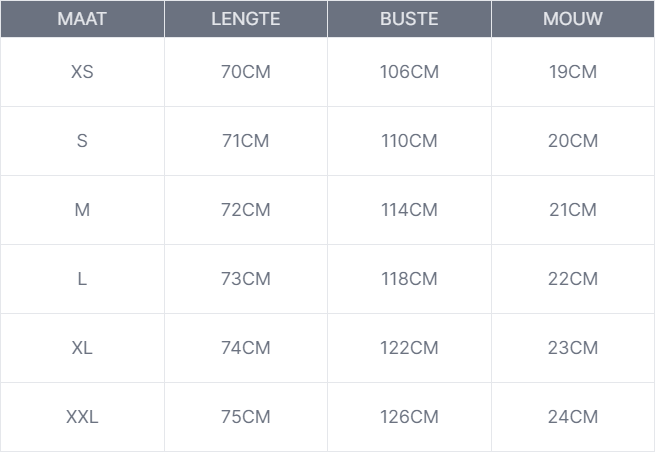Click the XXL size cell
This screenshot has height=452, width=655.
coord(82,417)
